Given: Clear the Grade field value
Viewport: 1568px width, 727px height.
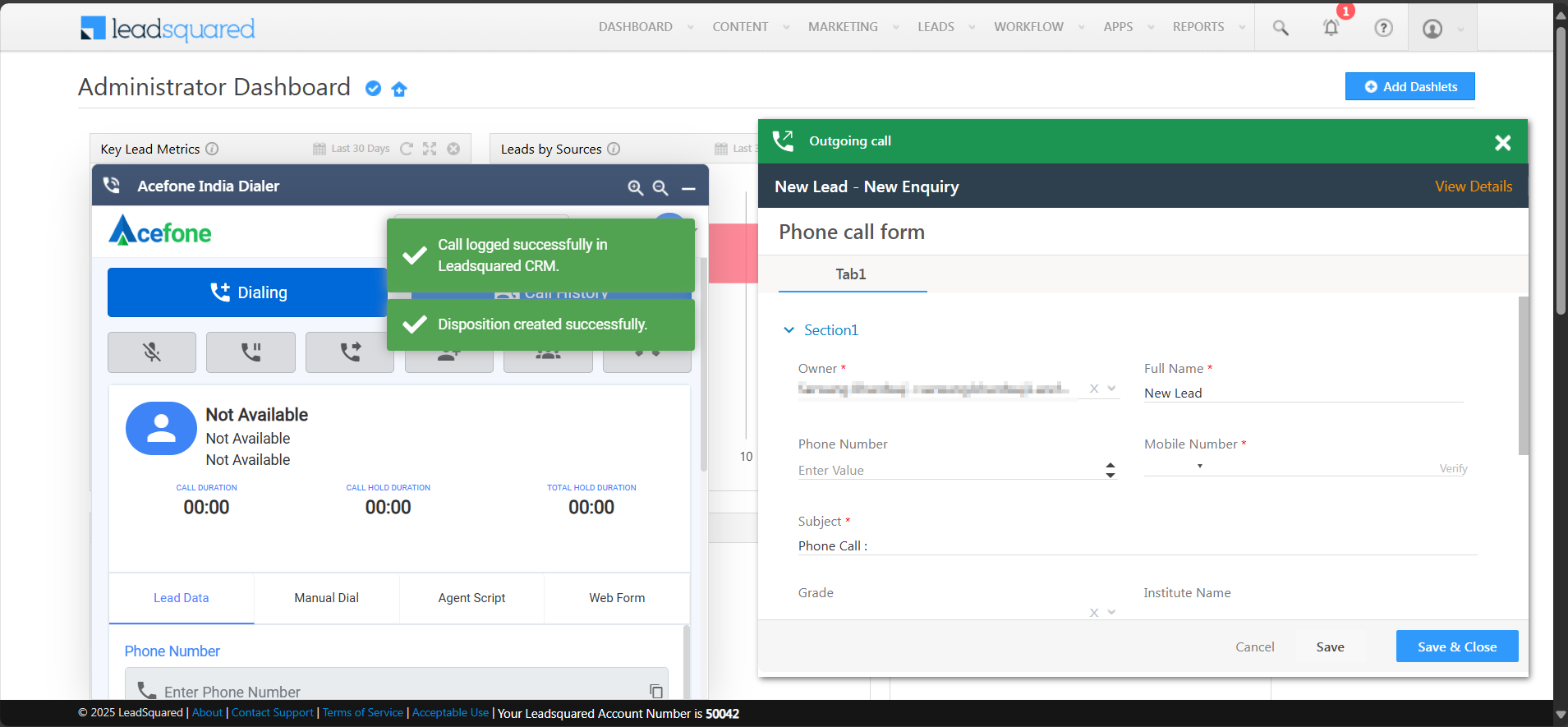Looking at the screenshot, I should [1093, 612].
